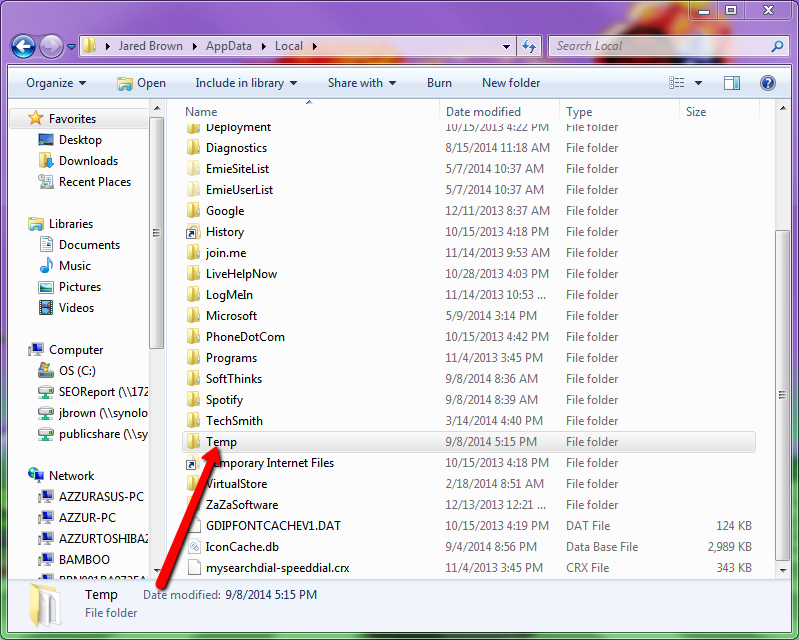This screenshot has height=640, width=799.
Task: Select the Programs folder icon
Action: (x=193, y=358)
